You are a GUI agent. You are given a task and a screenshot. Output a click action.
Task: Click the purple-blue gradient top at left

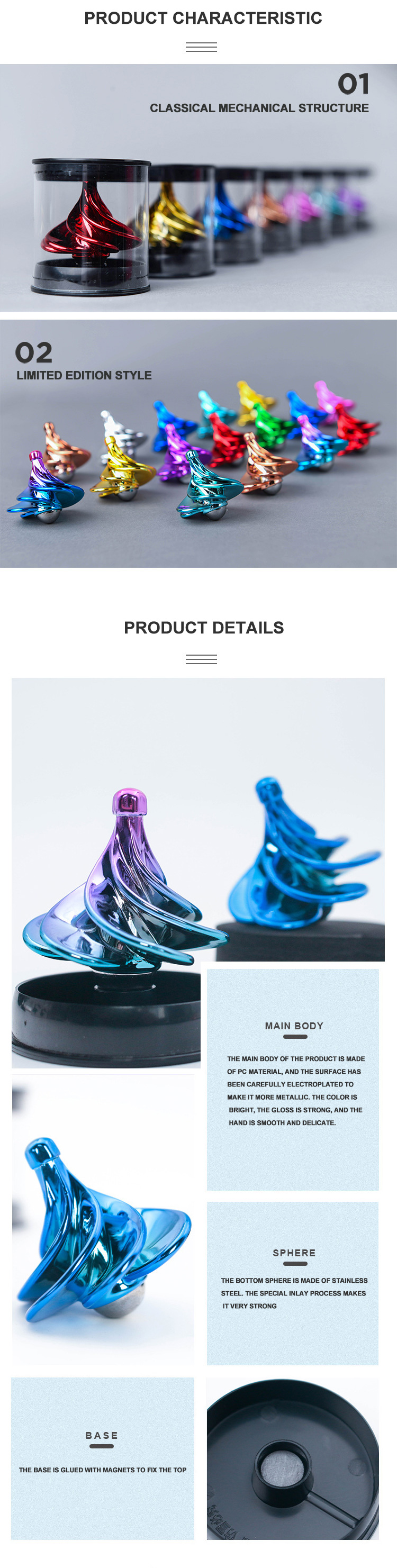[43, 487]
